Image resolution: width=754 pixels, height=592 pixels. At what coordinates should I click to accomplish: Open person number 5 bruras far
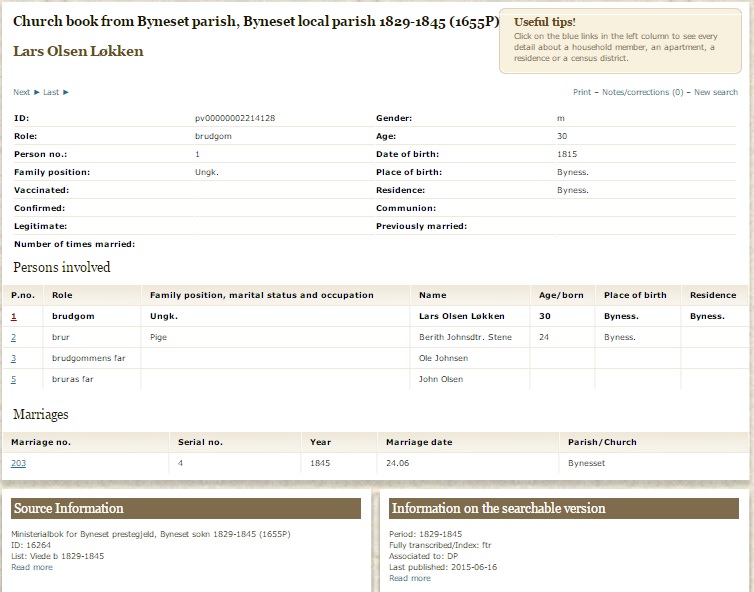pos(13,379)
